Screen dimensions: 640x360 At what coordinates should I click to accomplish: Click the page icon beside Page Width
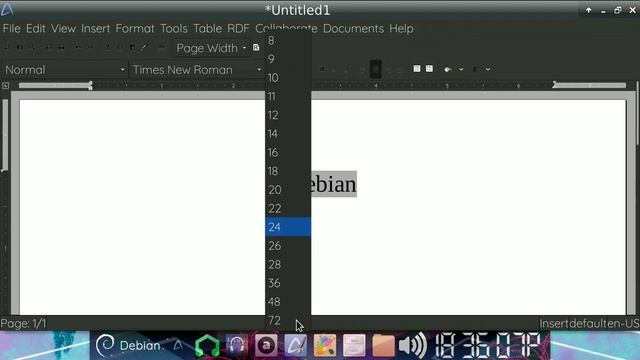tap(256, 48)
